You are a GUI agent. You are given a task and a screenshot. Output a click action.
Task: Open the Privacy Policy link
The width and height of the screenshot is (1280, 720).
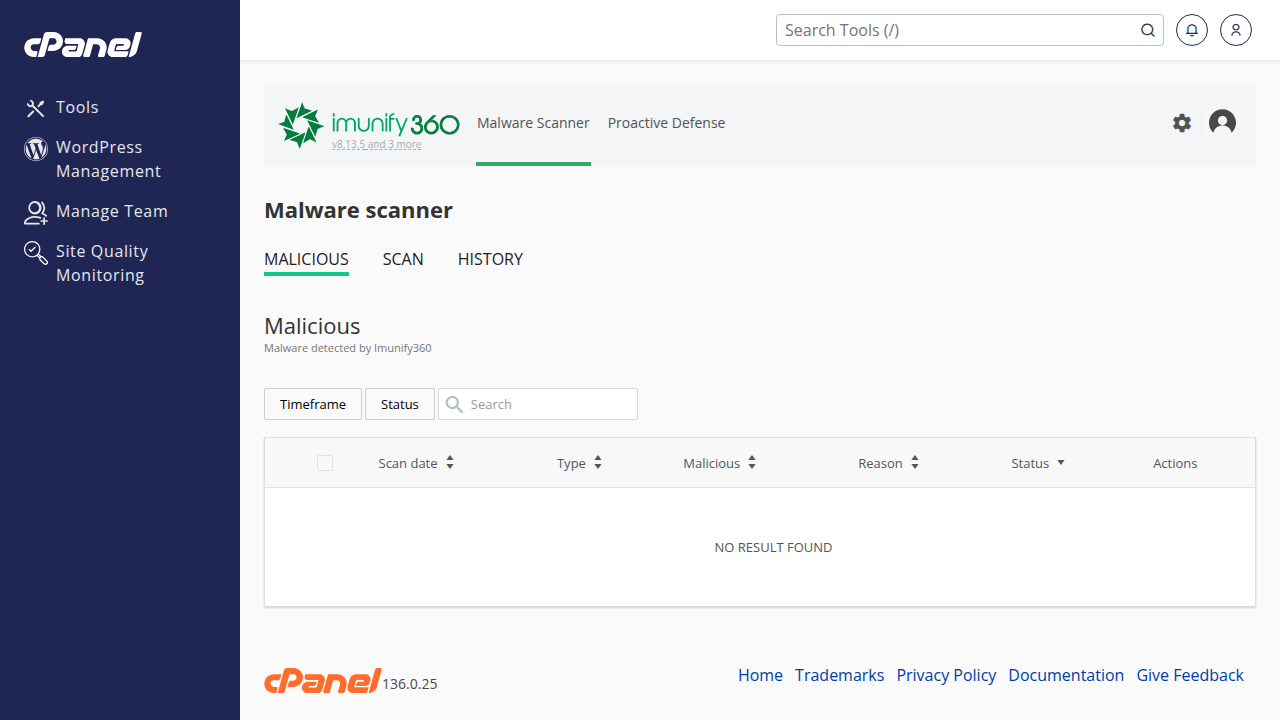[x=946, y=675]
